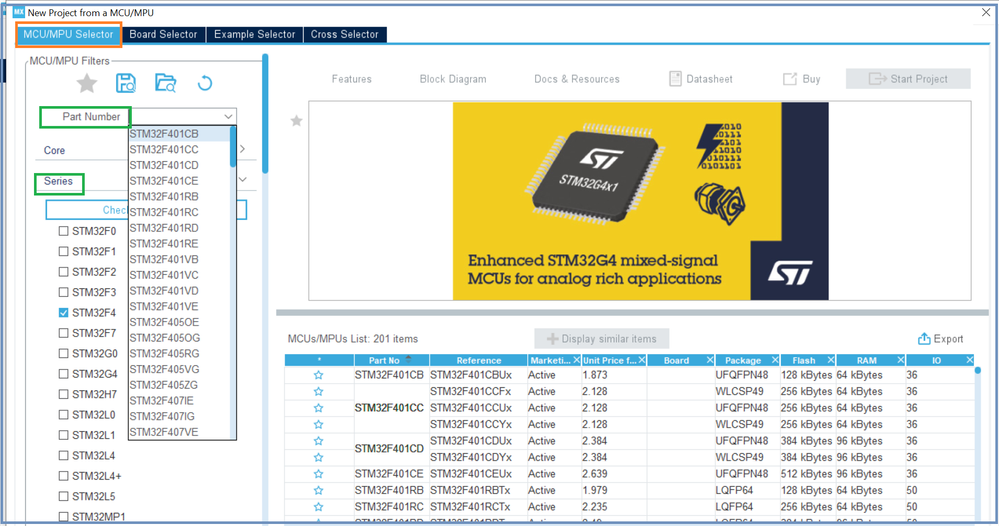Viewport: 999px width, 526px height.
Task: Remove the Flash column with its X
Action: (x=830, y=360)
